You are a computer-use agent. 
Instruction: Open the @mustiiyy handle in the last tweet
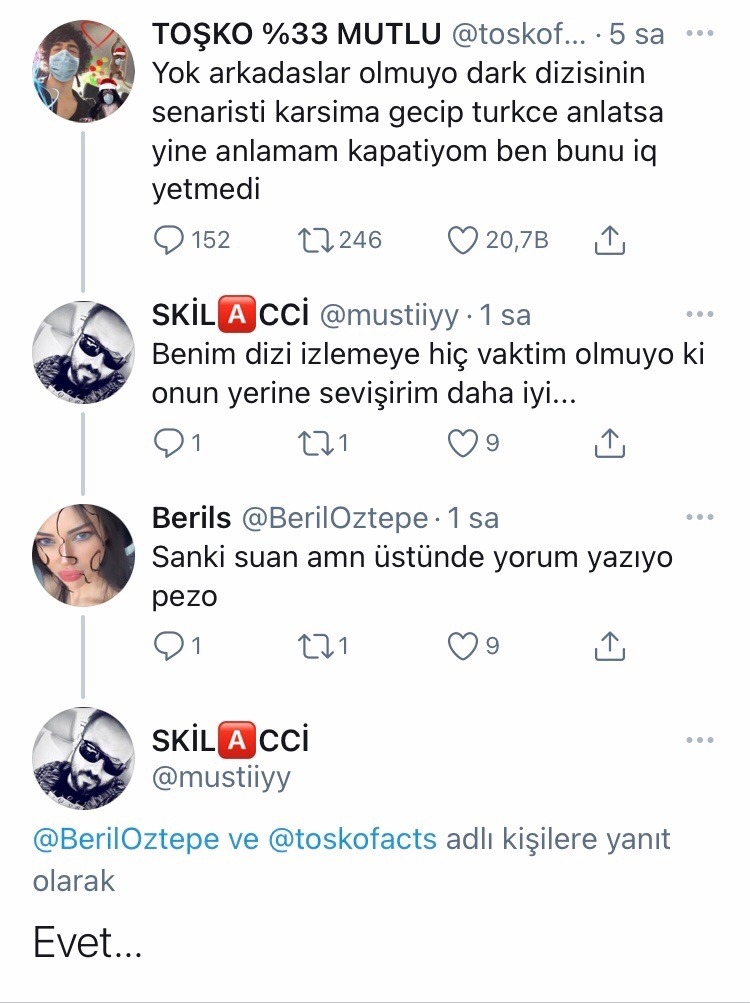220,777
